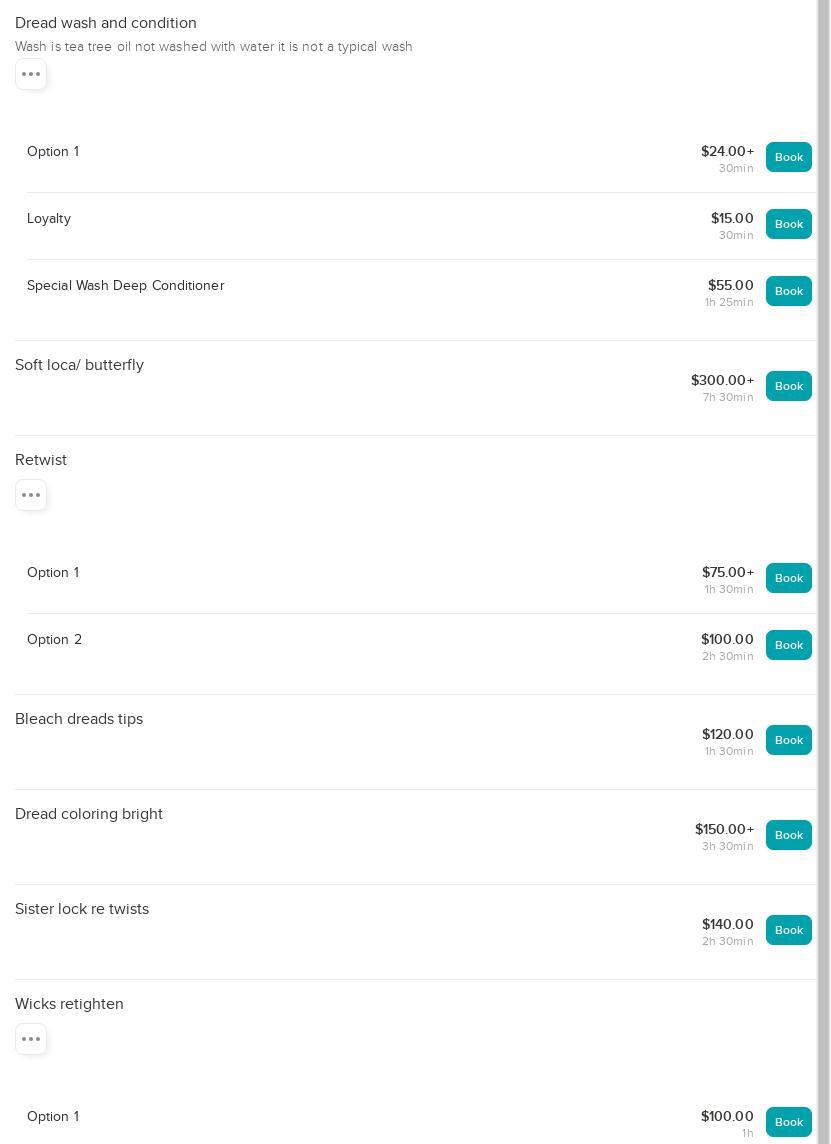The image size is (831, 1144).
Task: Open the Retwist three-dots menu
Action: click(x=31, y=495)
